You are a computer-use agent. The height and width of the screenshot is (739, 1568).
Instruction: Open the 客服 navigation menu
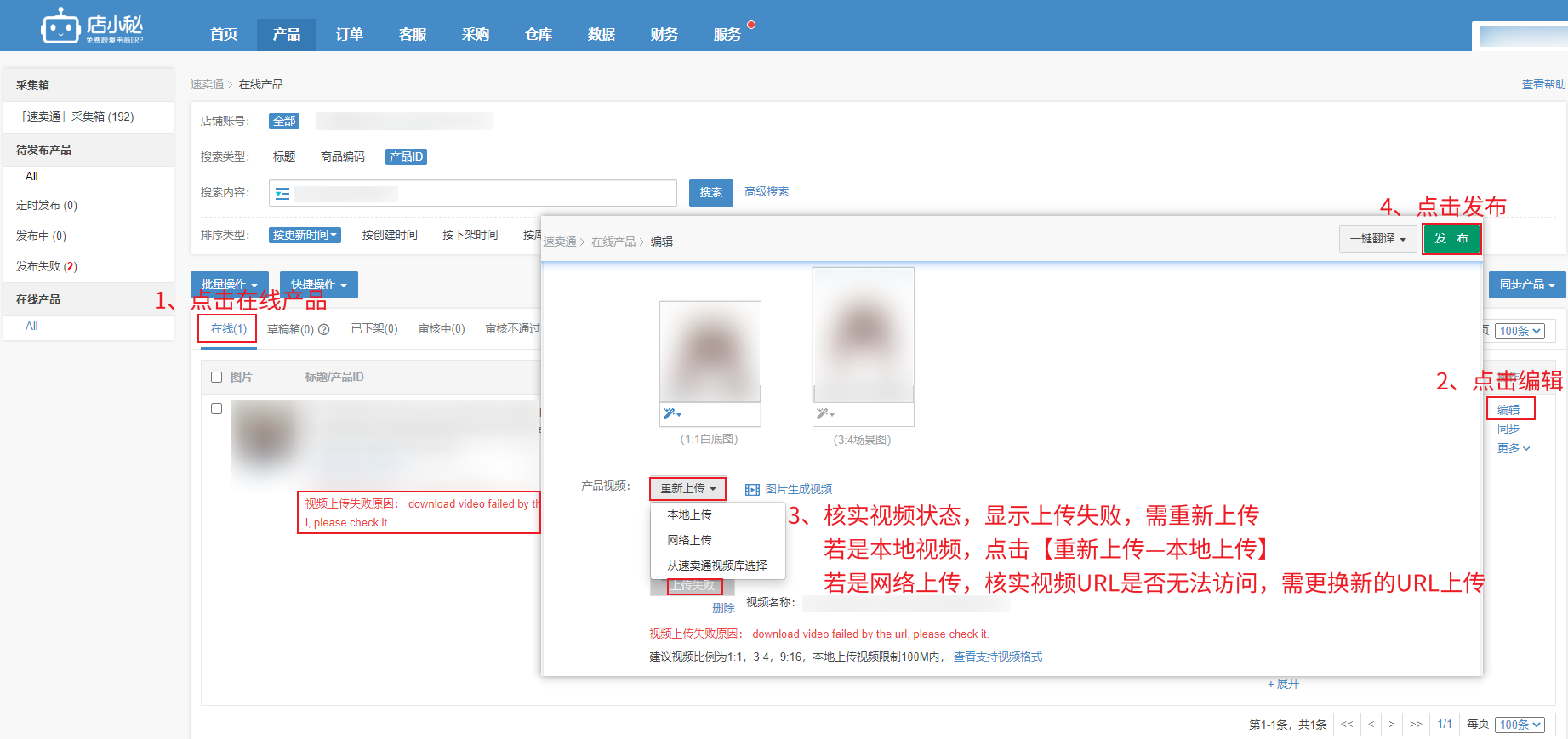[x=413, y=34]
